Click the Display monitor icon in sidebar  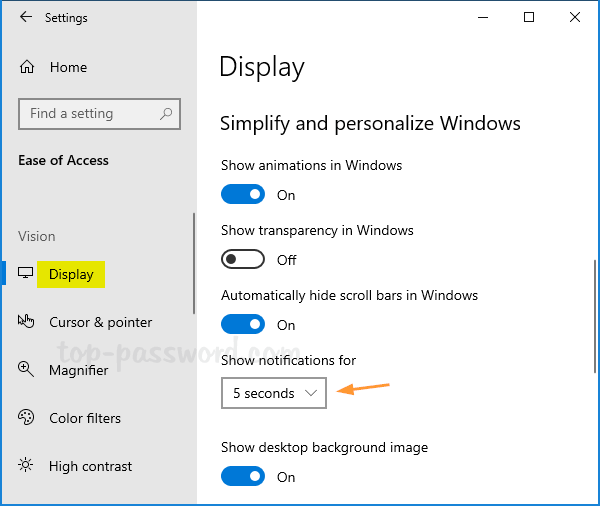(26, 274)
